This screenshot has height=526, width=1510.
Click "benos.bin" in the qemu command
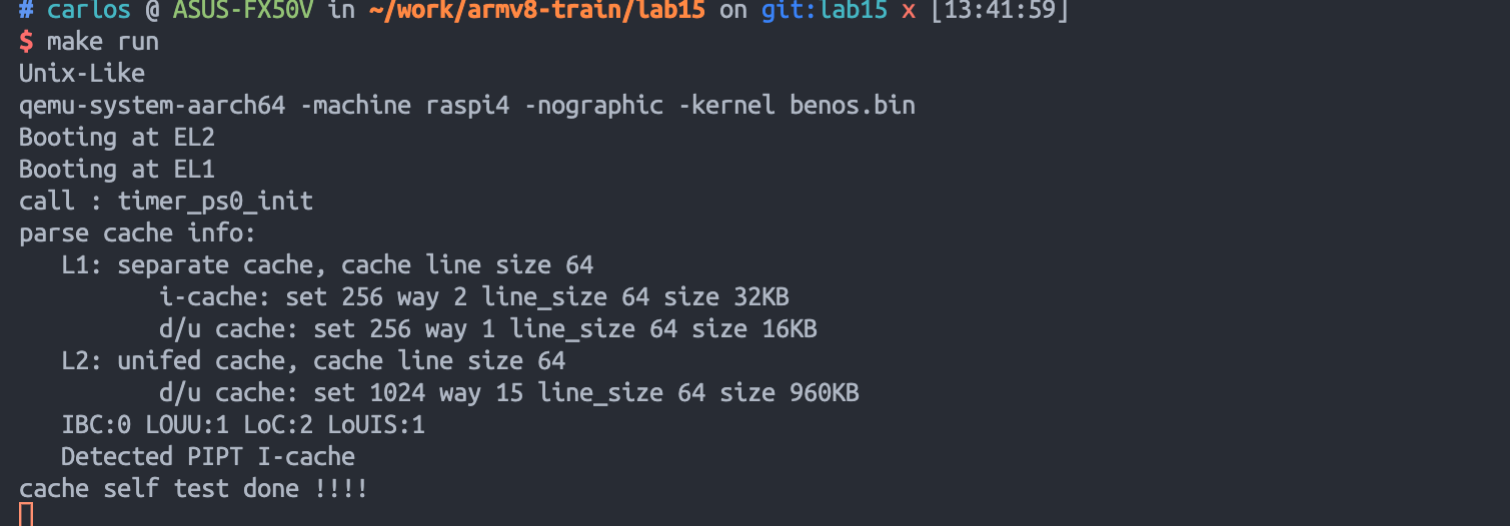click(x=852, y=106)
